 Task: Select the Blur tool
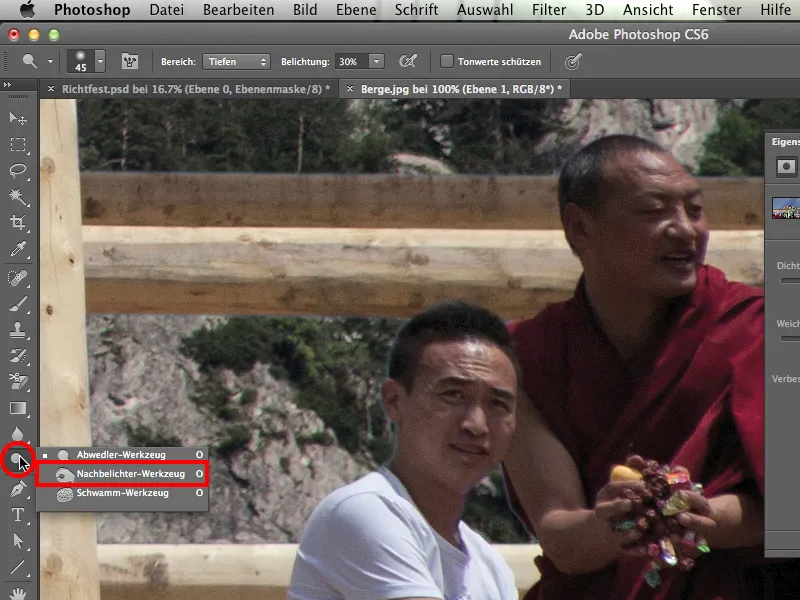[x=18, y=434]
